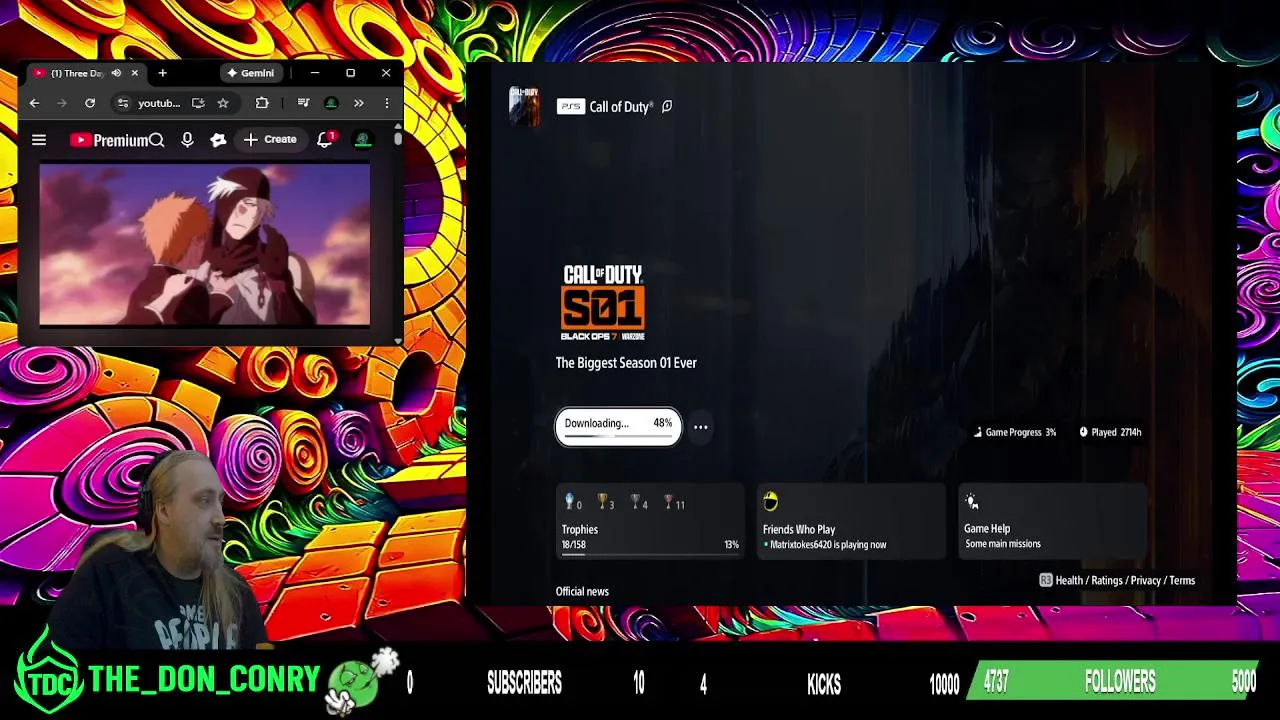Click the YouTube Create button
1280x720 pixels.
pyautogui.click(x=270, y=140)
